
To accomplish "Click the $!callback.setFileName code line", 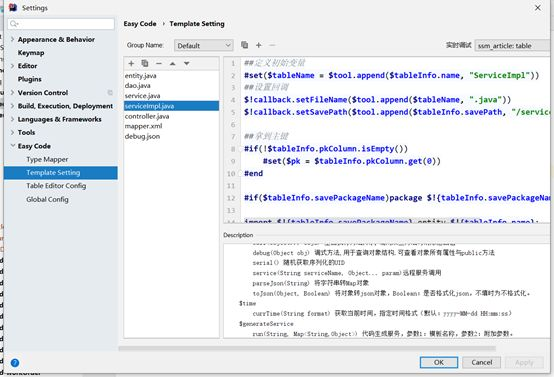I will click(x=377, y=100).
